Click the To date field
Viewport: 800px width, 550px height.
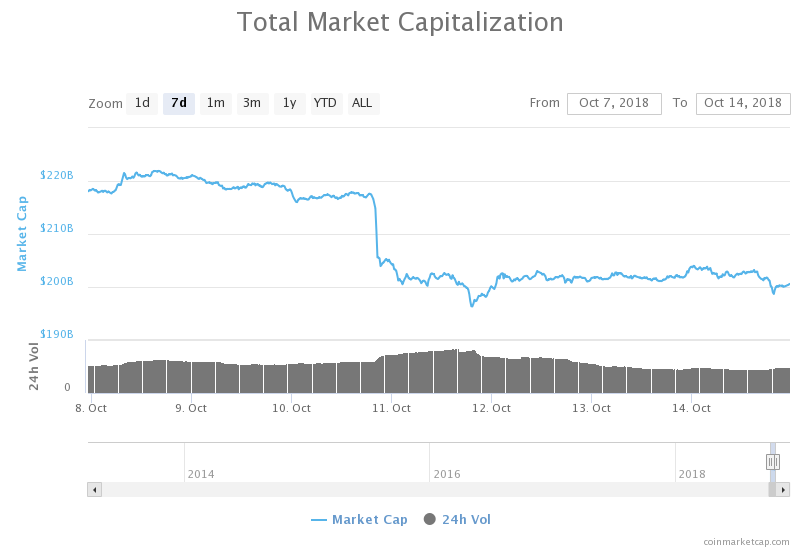(x=743, y=103)
